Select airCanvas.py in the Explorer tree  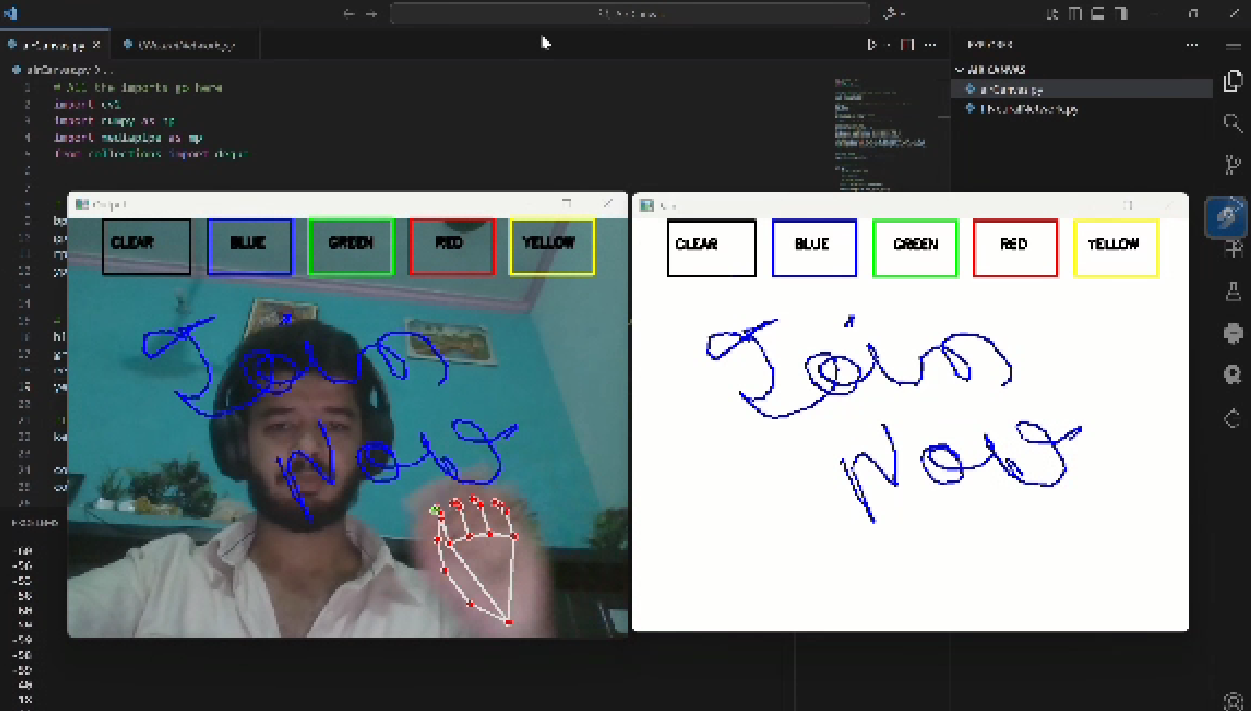[1012, 89]
